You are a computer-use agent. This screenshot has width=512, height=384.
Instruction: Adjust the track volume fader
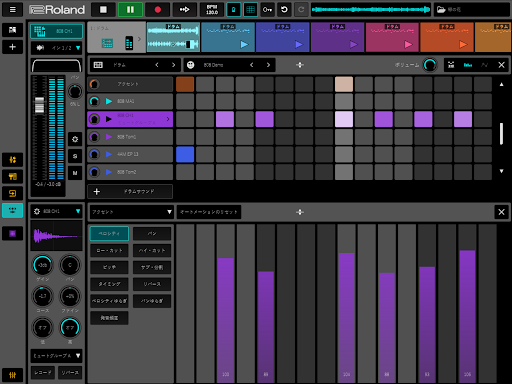click(39, 105)
